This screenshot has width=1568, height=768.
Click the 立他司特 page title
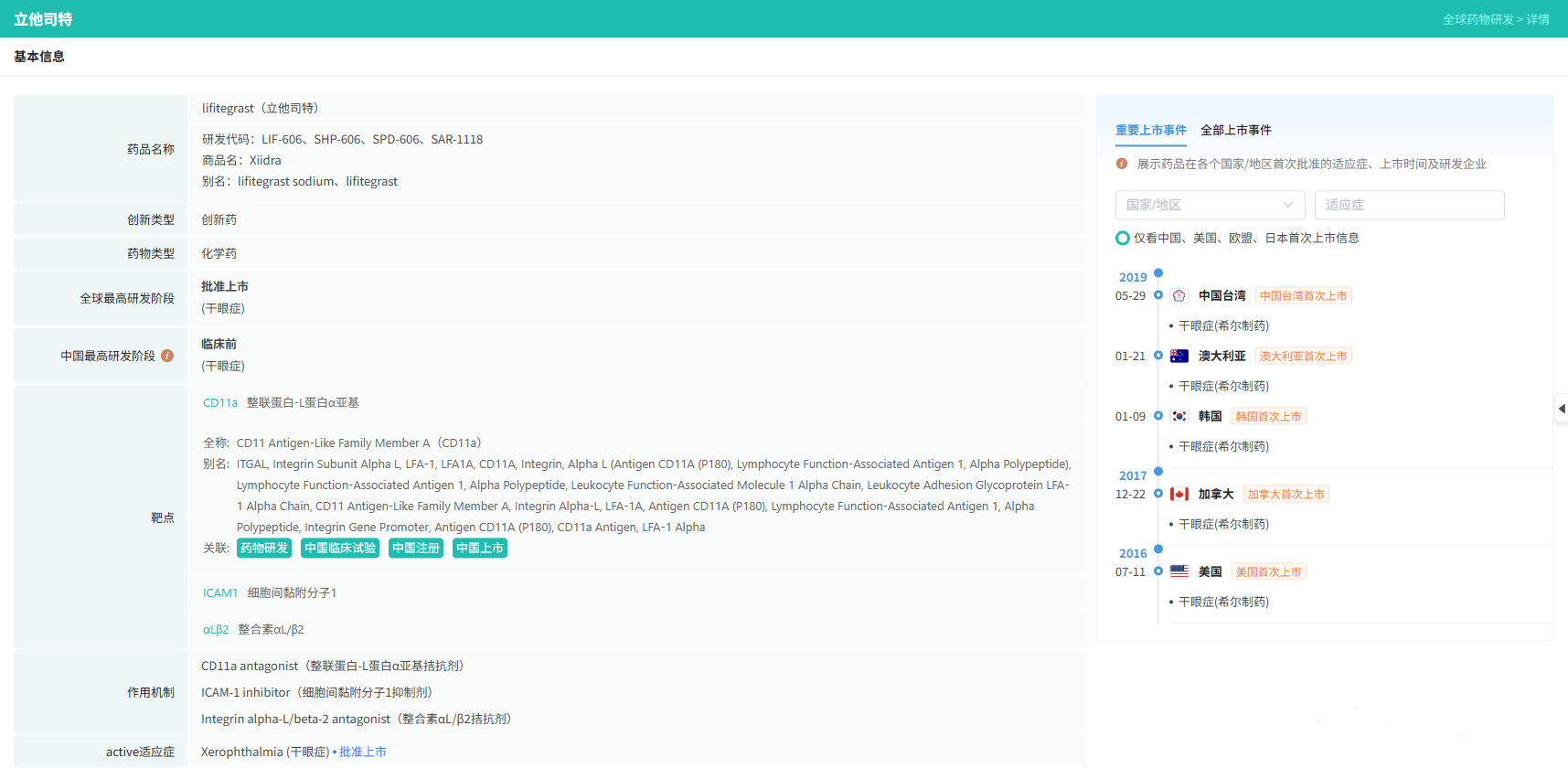tap(43, 19)
